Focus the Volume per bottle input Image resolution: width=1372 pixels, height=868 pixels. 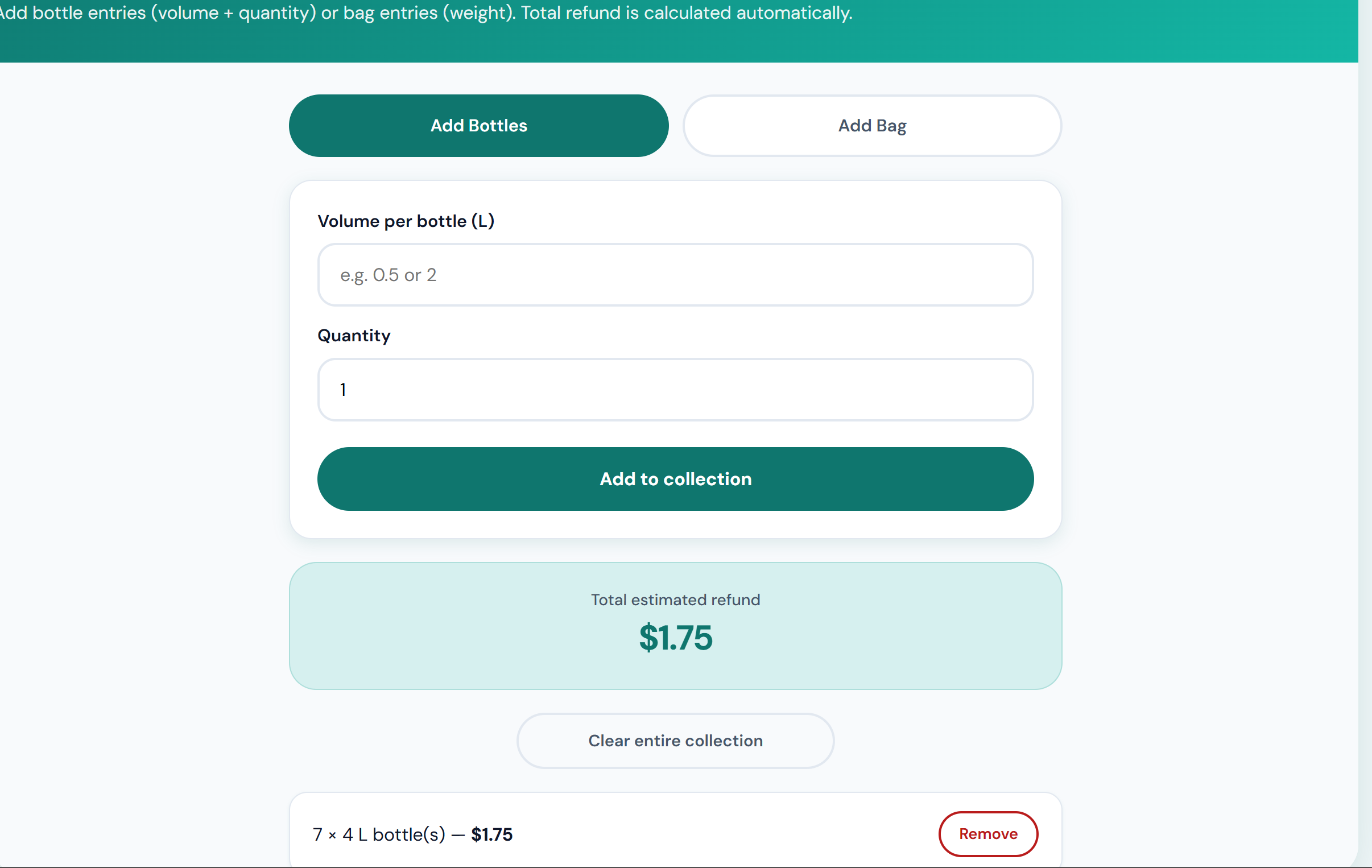point(675,275)
